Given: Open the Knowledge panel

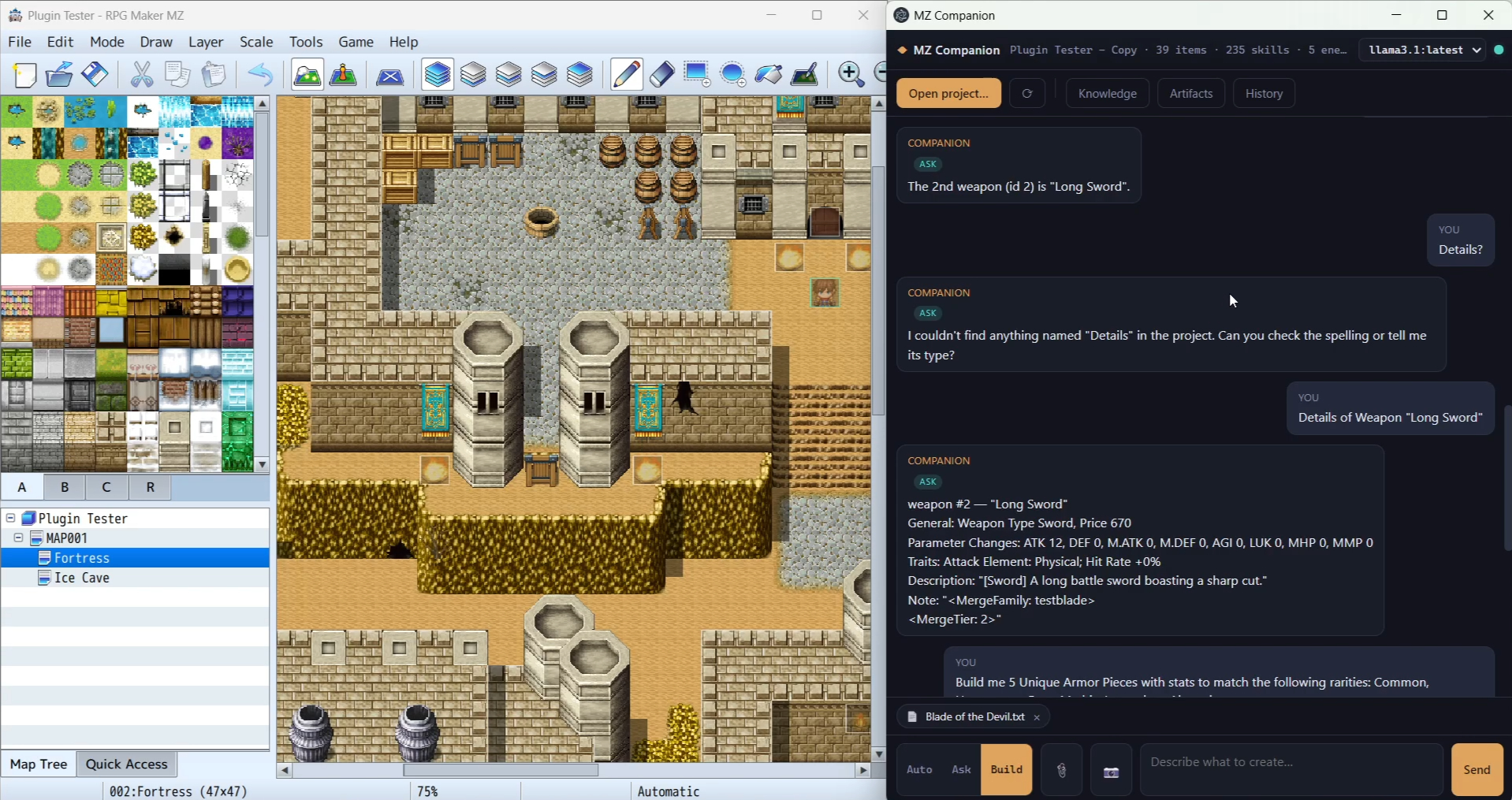Looking at the screenshot, I should click(1108, 93).
